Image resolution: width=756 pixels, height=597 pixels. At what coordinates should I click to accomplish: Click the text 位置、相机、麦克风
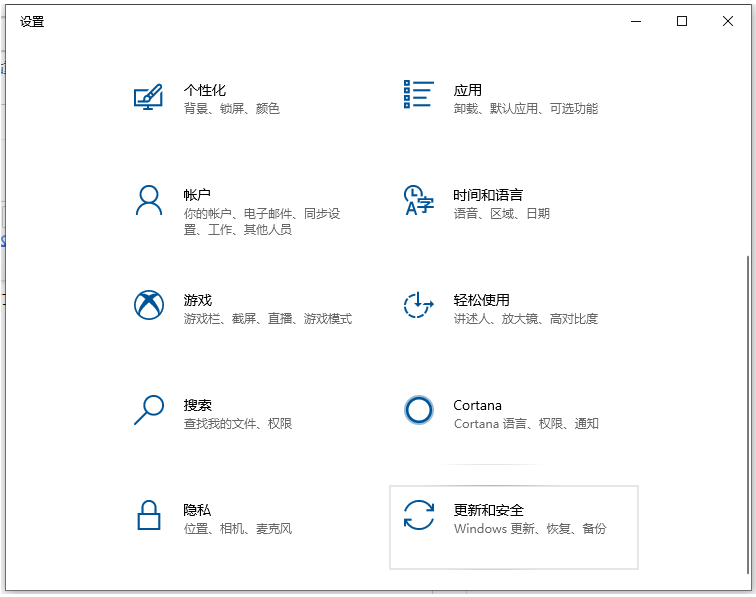coord(238,529)
